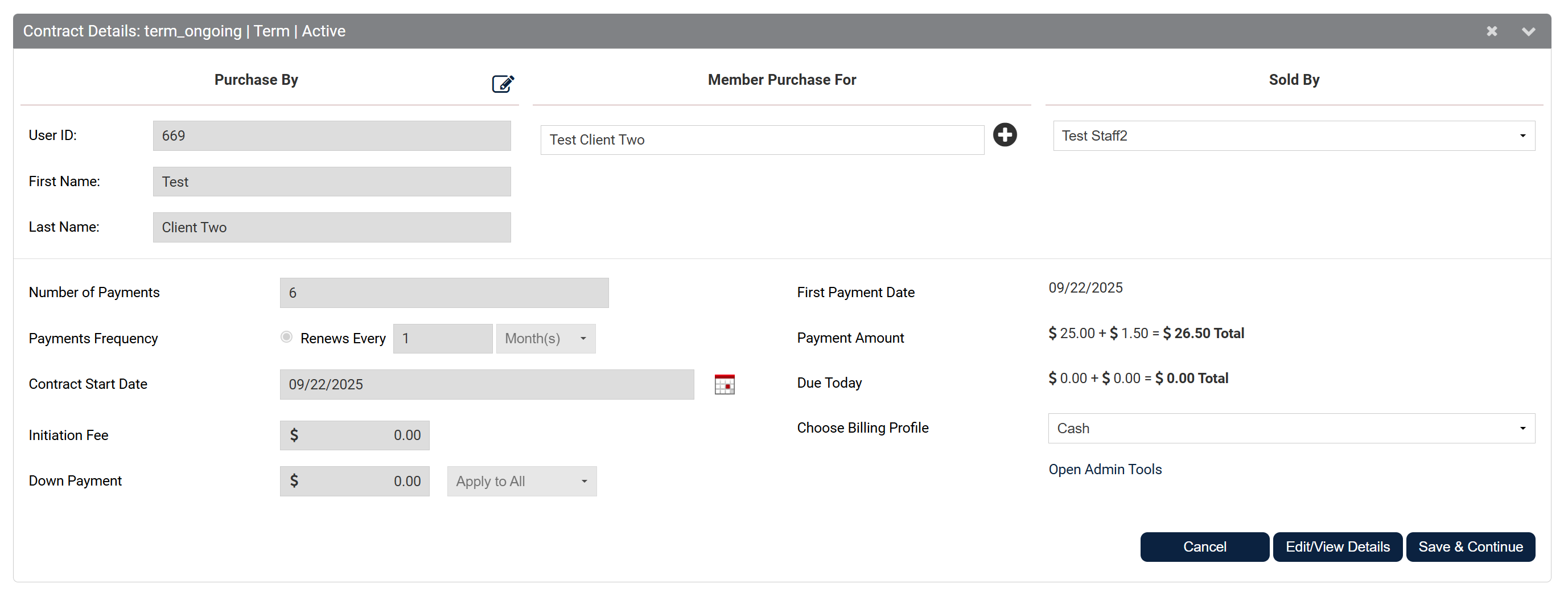Close the Contract Details panel
The image size is (1568, 596).
(x=1491, y=31)
